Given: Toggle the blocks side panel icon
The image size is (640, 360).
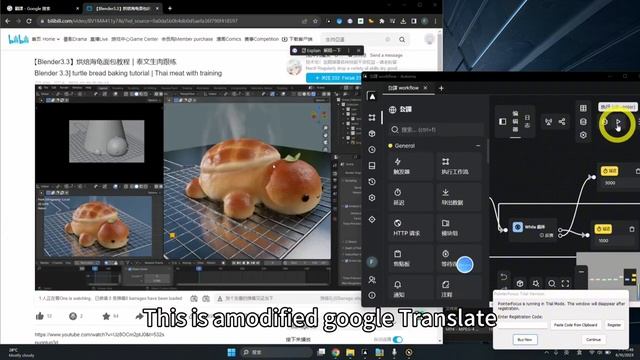Looking at the screenshot, I should point(503,121).
